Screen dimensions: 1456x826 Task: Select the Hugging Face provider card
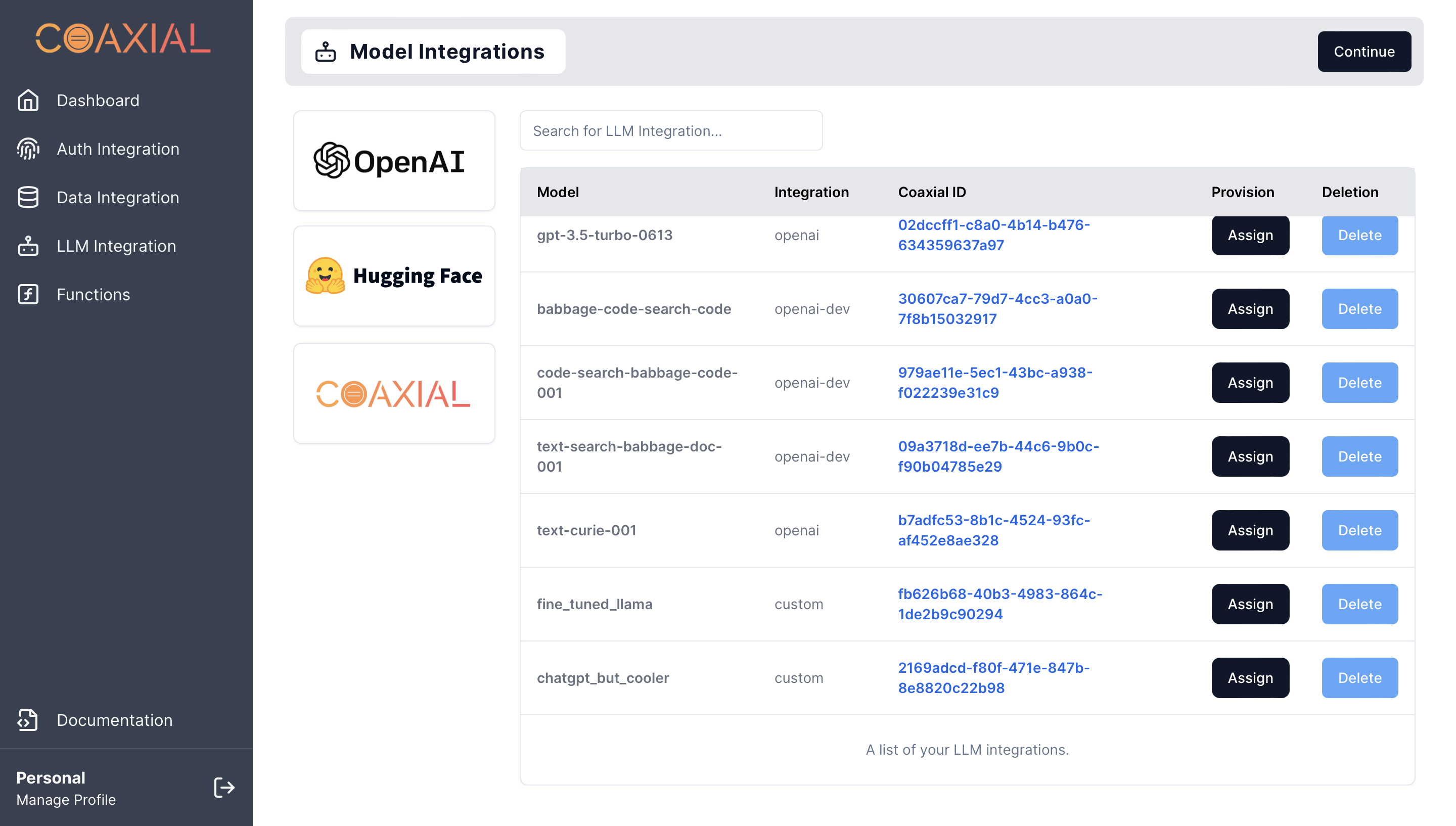394,277
